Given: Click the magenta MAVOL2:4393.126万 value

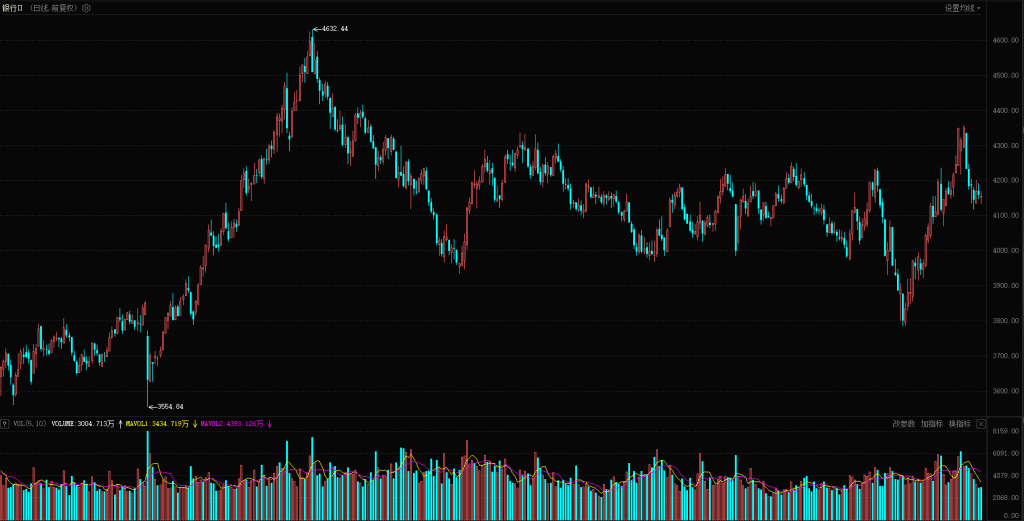Looking at the screenshot, I should (232, 424).
